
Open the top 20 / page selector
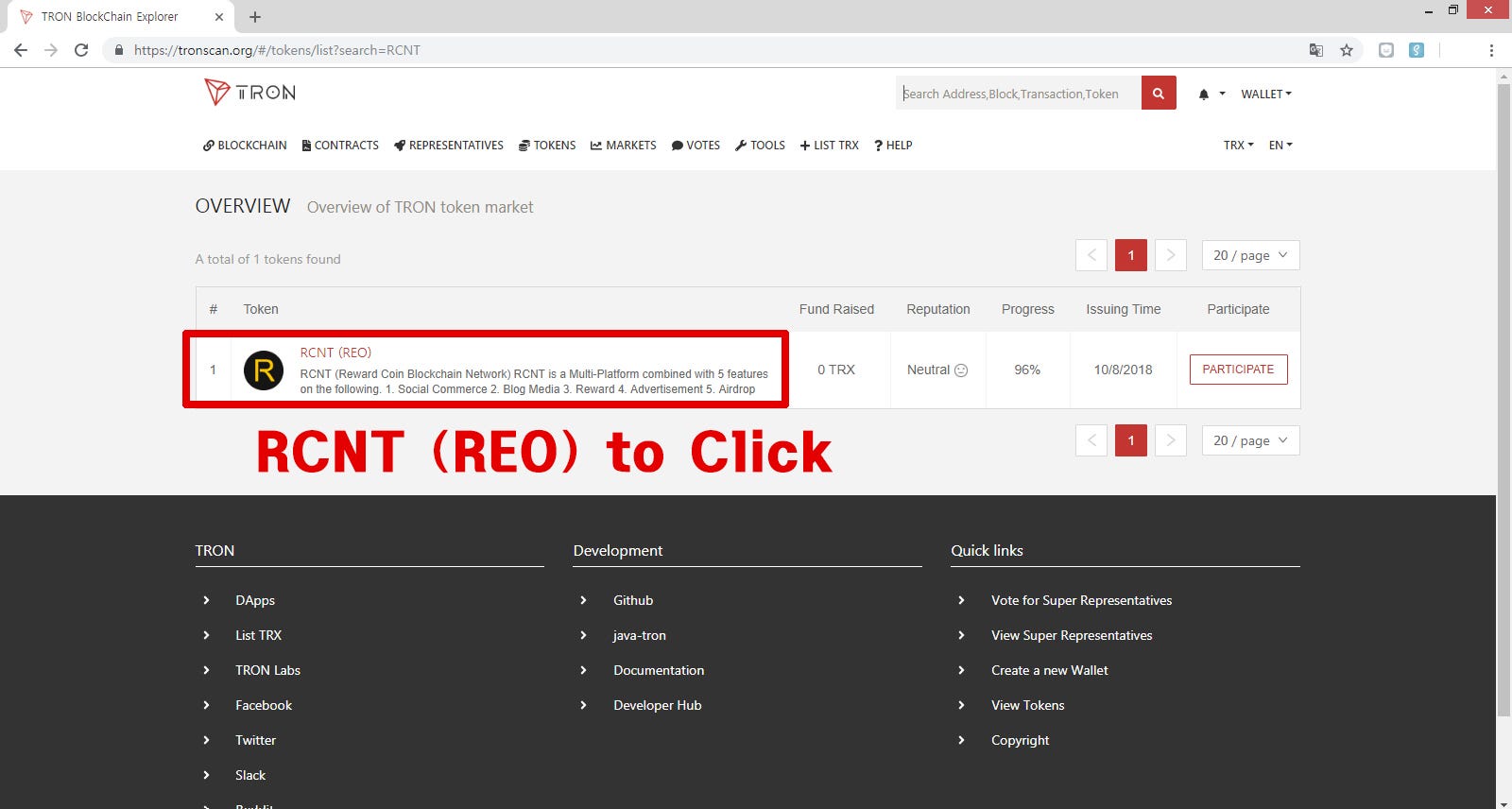point(1250,255)
